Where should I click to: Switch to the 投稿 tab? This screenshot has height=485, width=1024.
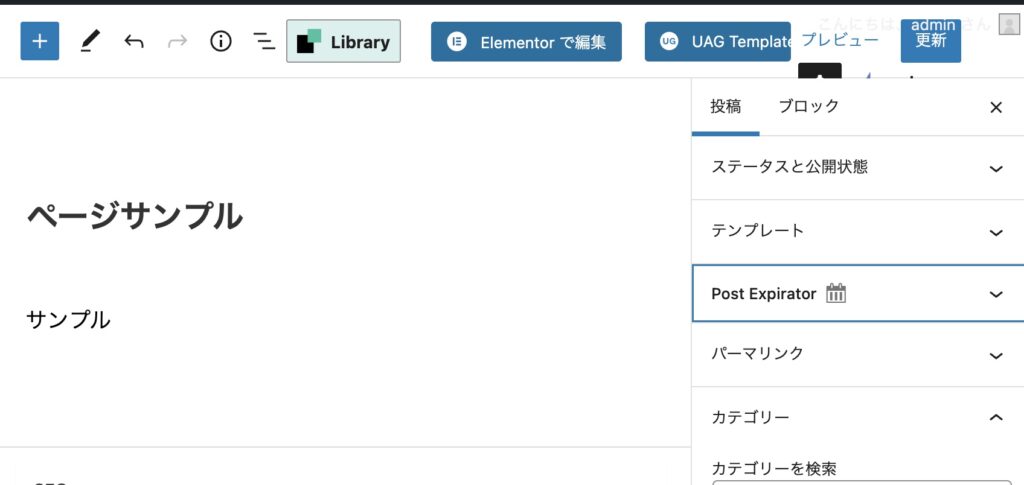point(726,107)
